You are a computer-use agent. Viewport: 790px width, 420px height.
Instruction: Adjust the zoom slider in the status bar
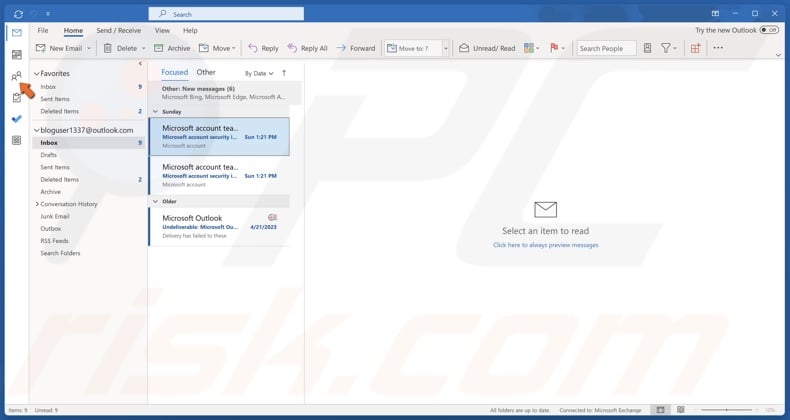coord(727,410)
